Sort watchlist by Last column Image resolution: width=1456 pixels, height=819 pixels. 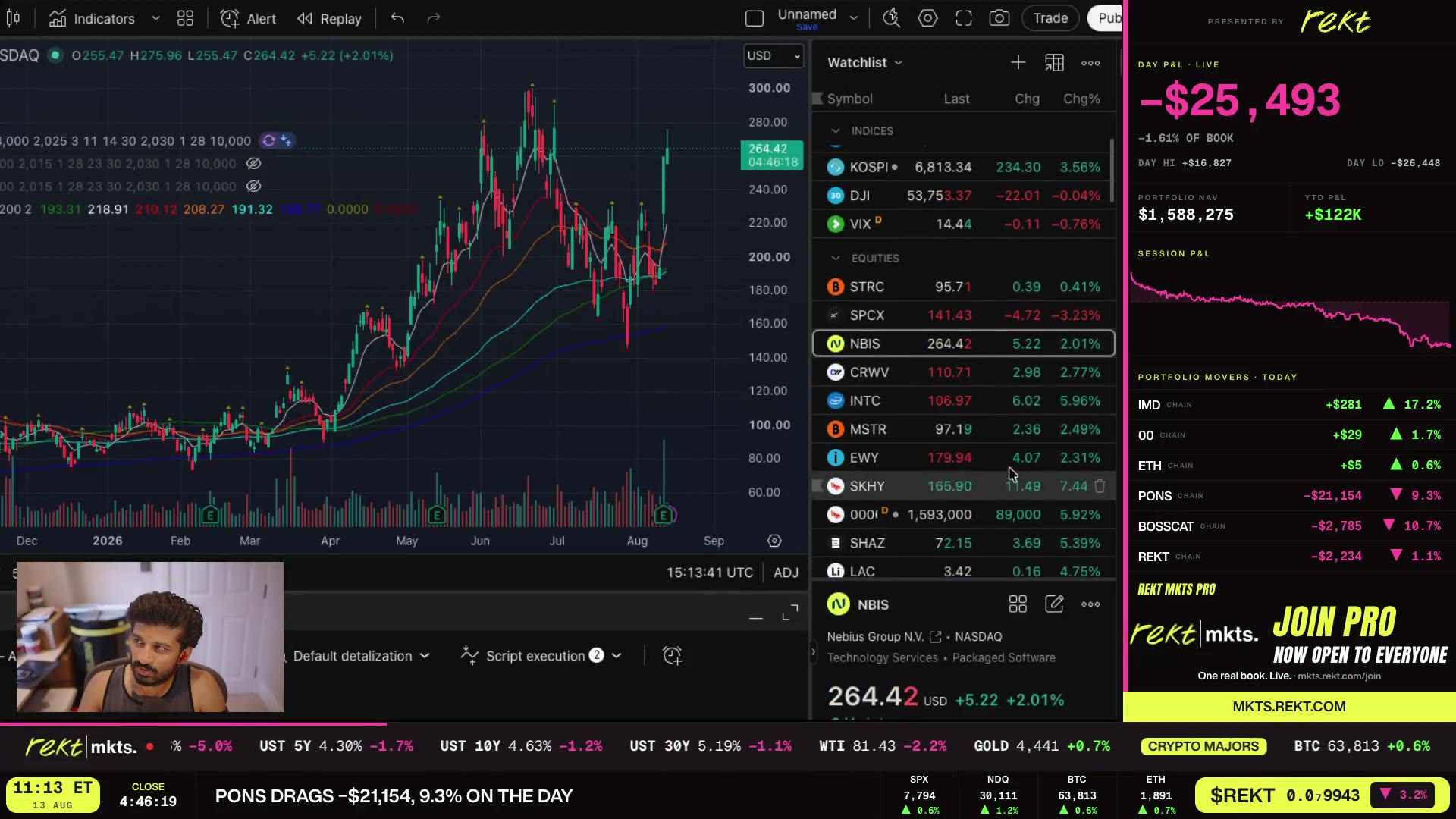956,99
